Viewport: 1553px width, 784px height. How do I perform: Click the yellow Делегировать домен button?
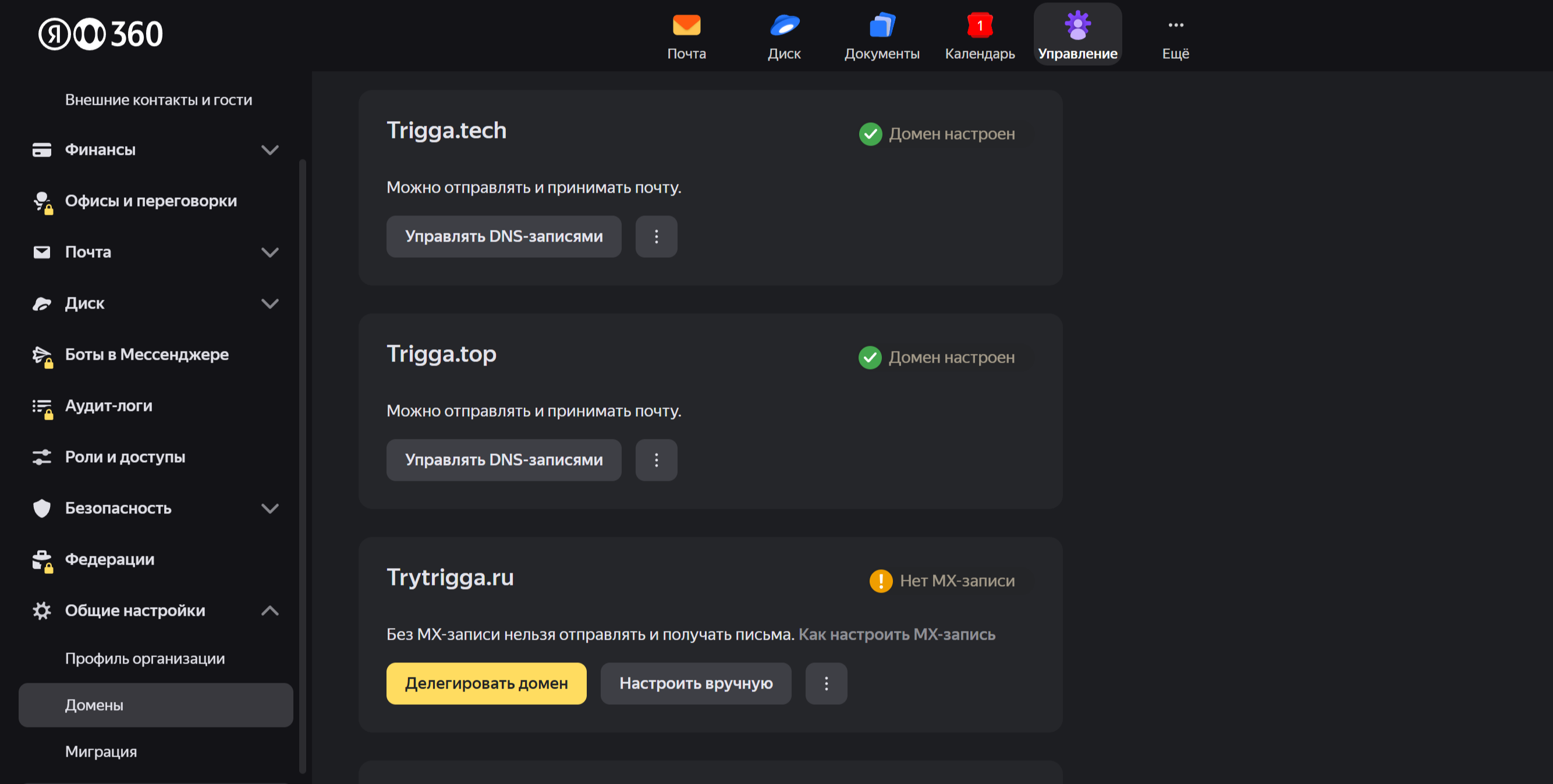486,683
